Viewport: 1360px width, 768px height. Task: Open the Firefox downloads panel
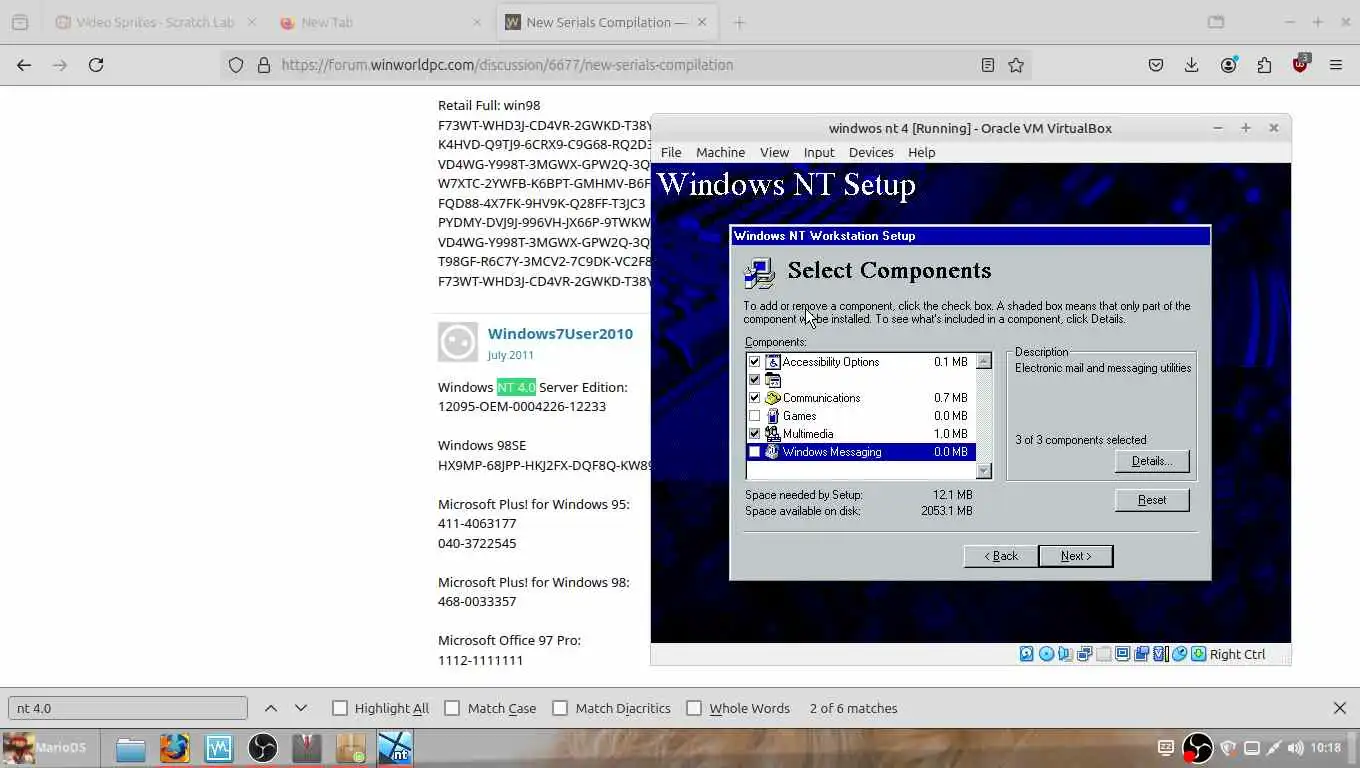[x=1192, y=65]
